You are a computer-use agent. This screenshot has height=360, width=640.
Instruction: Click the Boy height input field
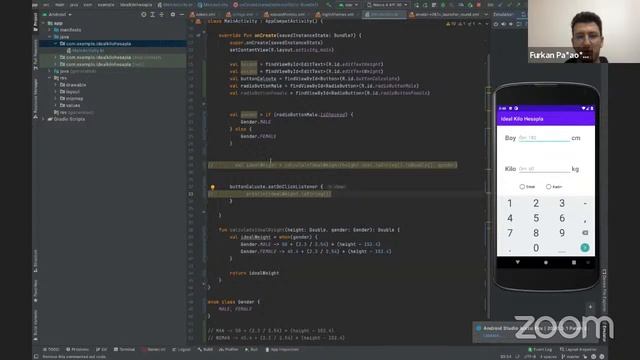coord(544,138)
